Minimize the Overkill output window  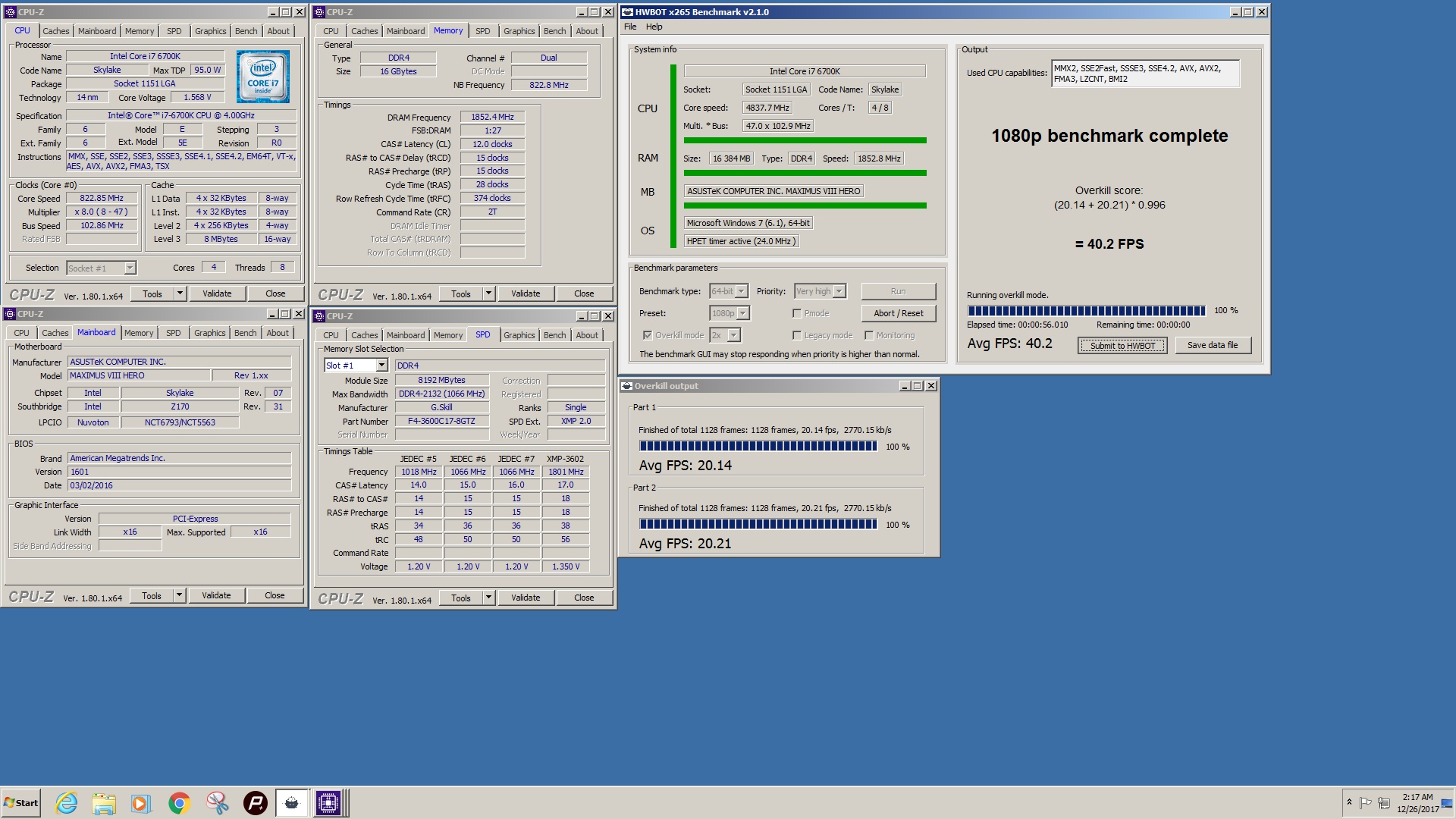tap(905, 386)
